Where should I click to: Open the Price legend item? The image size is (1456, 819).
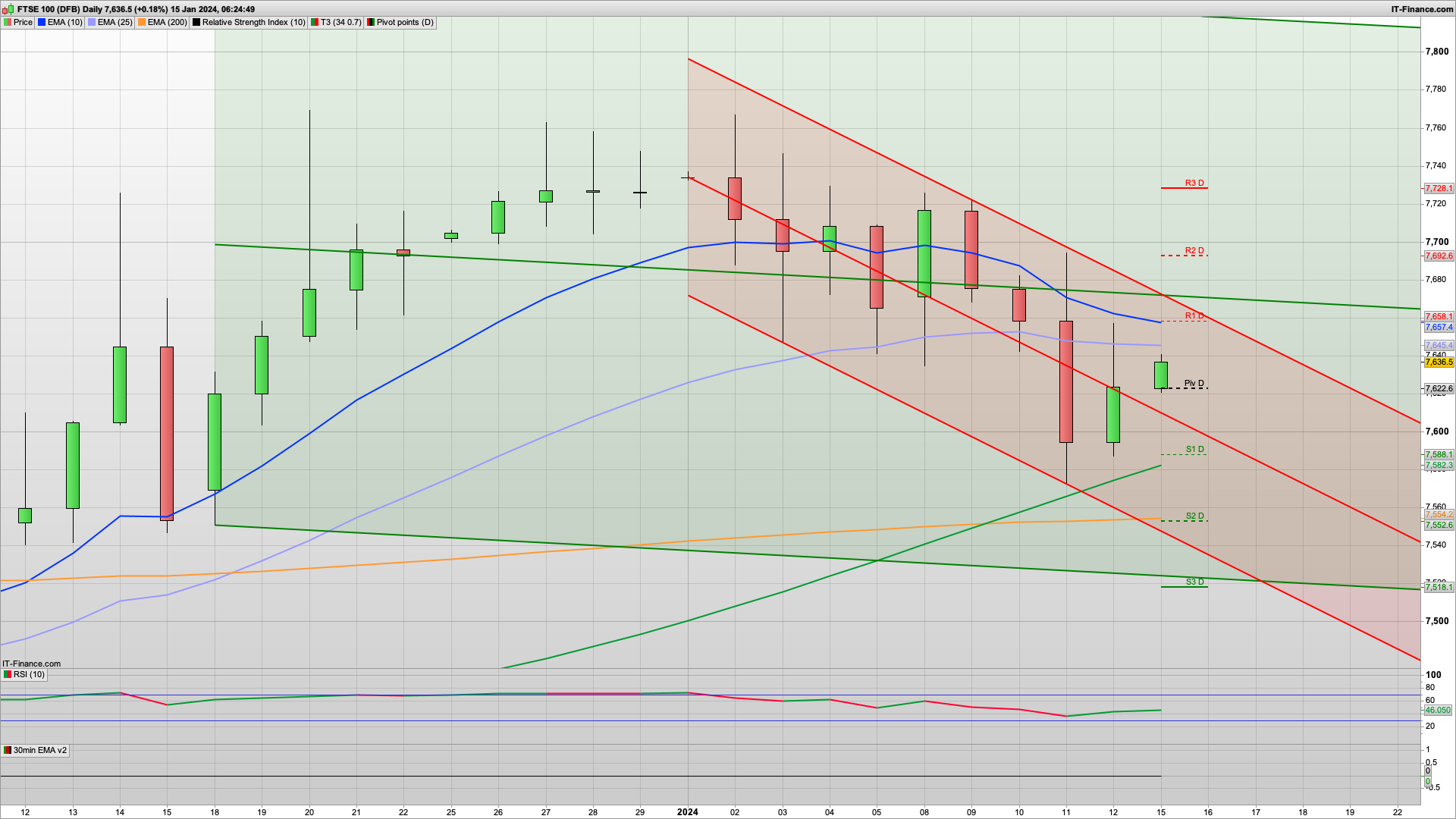click(18, 22)
